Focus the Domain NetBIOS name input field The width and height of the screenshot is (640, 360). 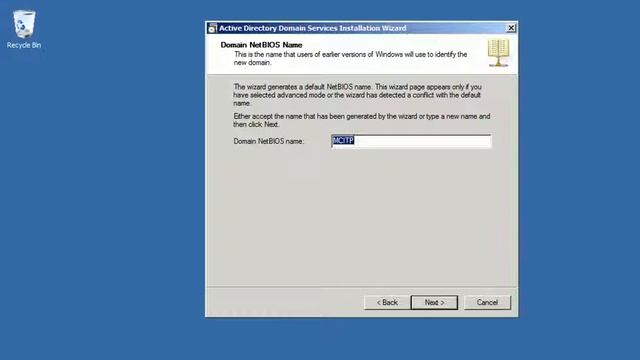tap(411, 141)
